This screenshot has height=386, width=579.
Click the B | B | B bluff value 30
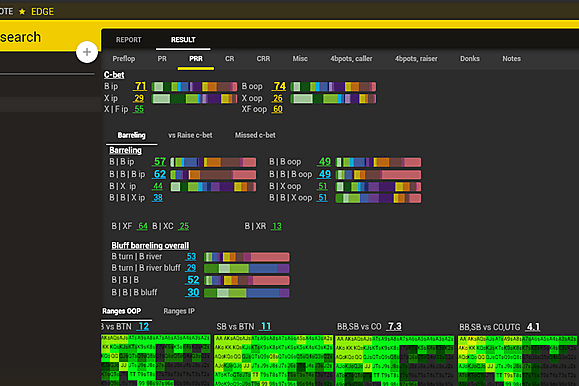point(193,293)
